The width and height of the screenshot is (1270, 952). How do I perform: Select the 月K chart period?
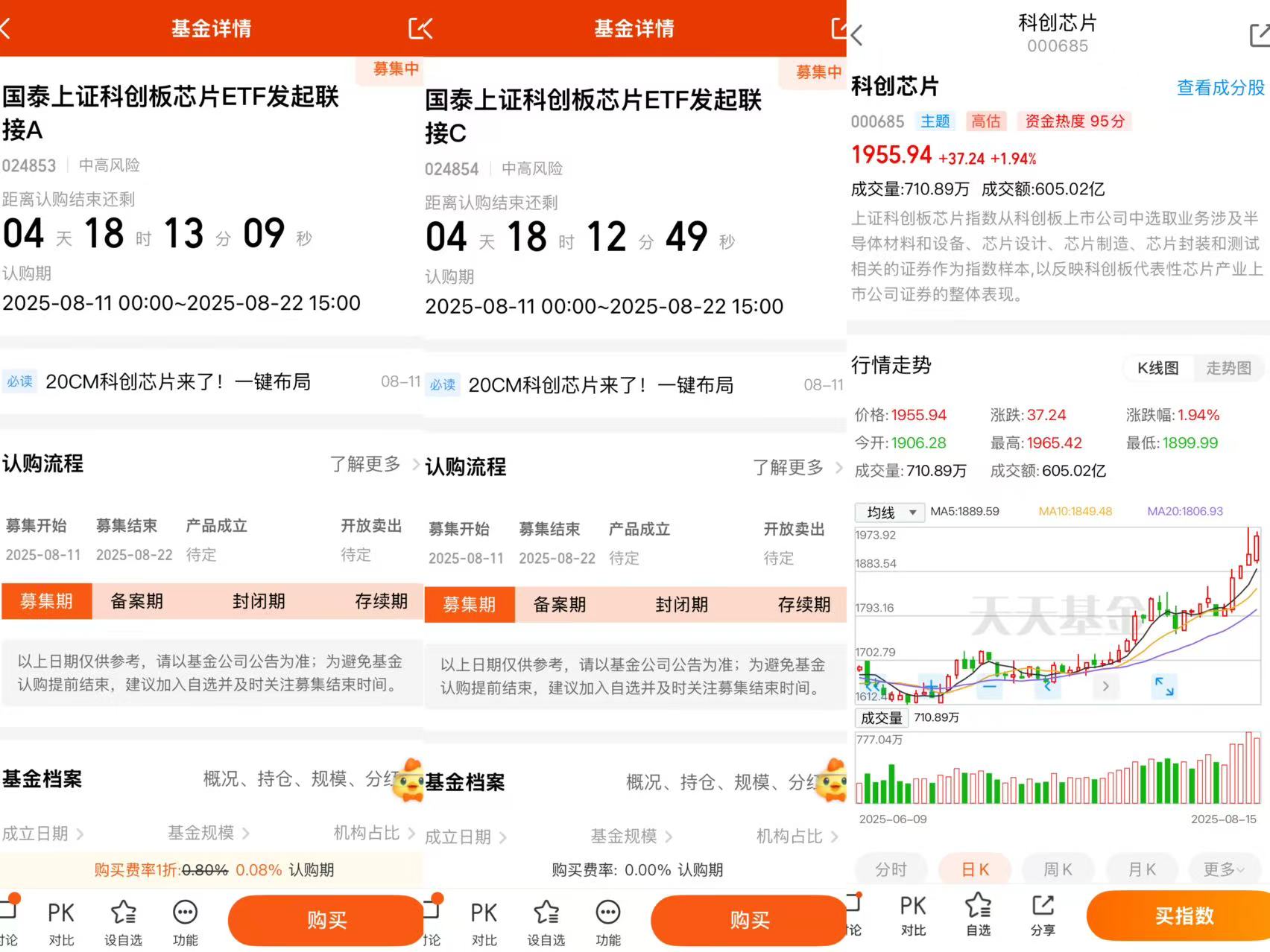(x=1142, y=869)
